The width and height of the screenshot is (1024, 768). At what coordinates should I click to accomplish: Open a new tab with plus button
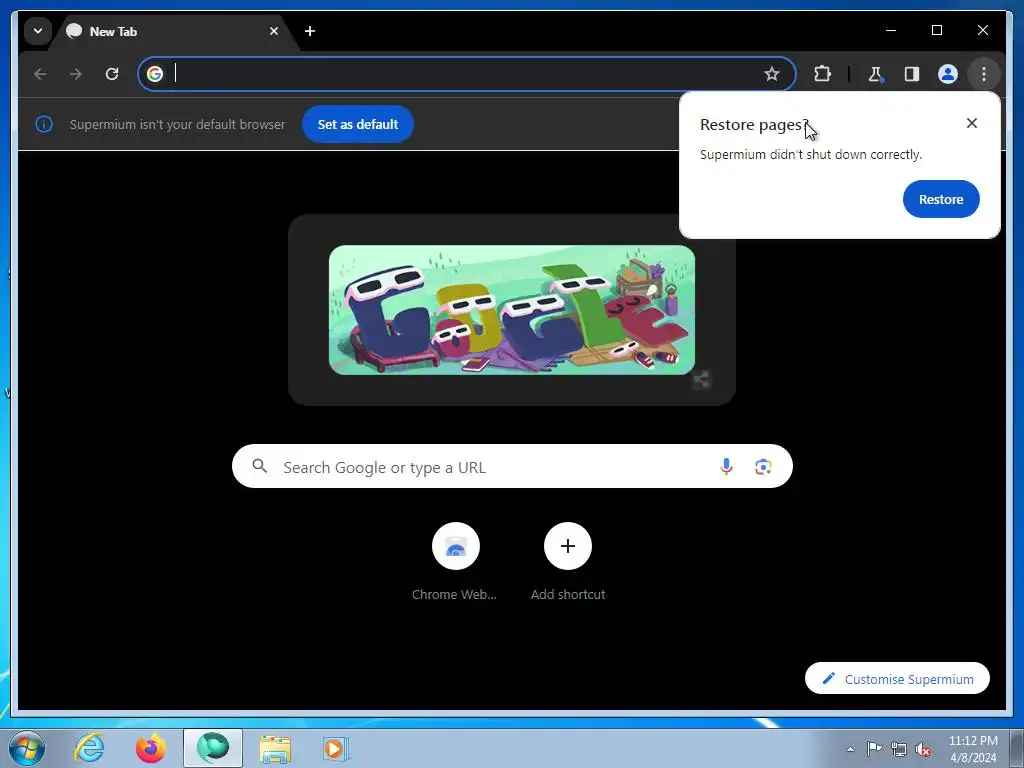[310, 31]
